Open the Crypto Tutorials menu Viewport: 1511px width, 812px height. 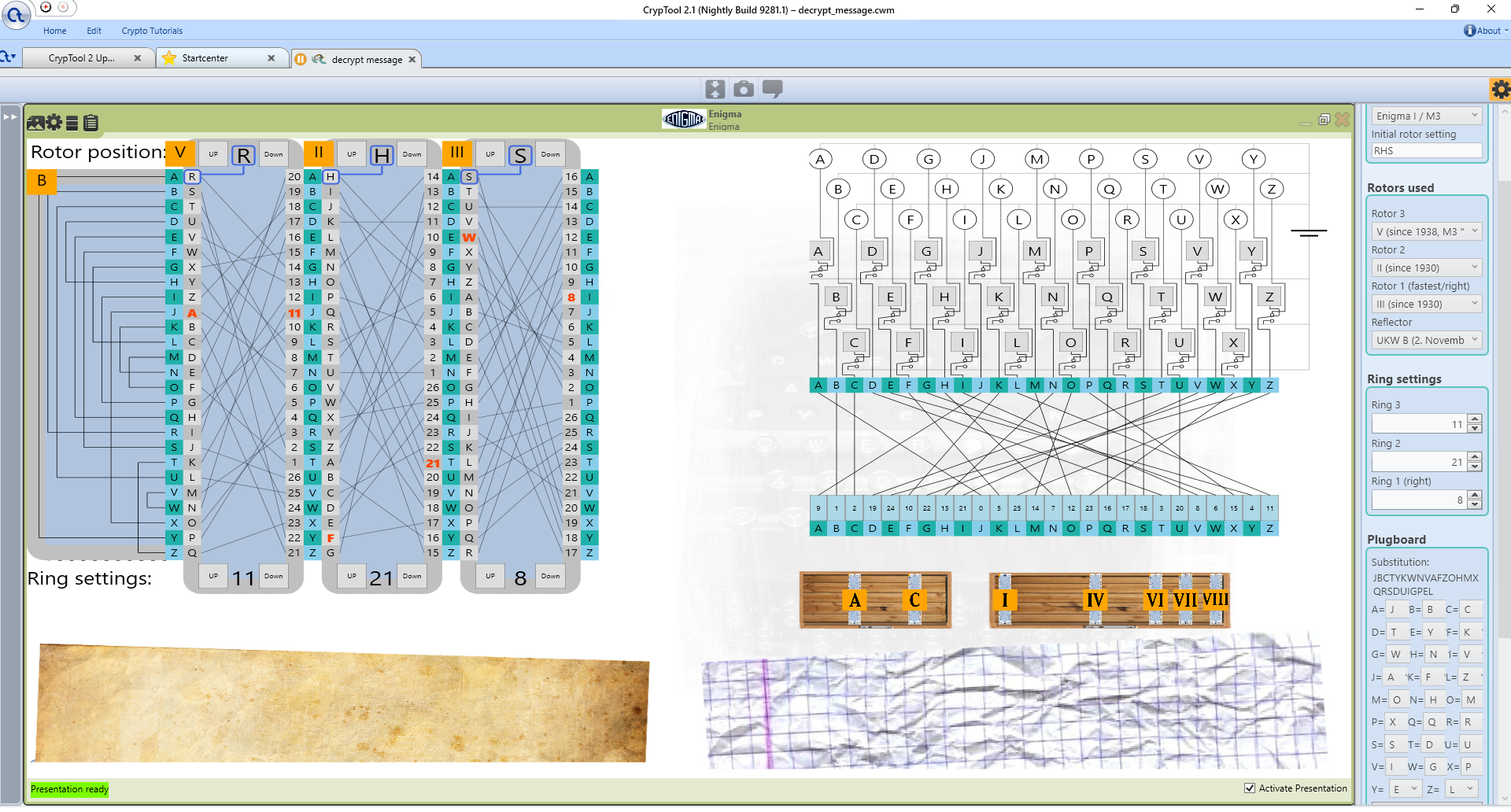[x=152, y=31]
